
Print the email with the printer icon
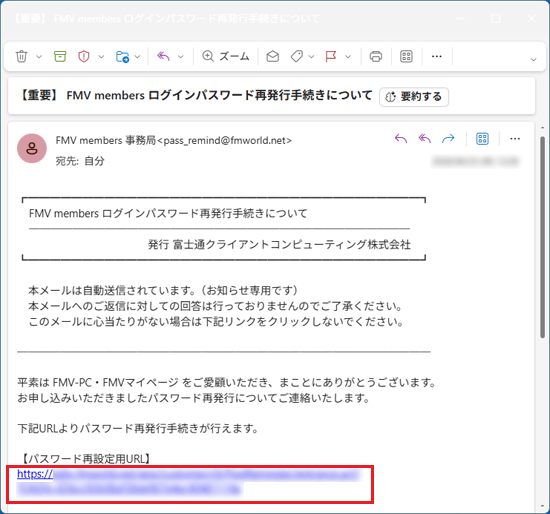click(x=376, y=56)
